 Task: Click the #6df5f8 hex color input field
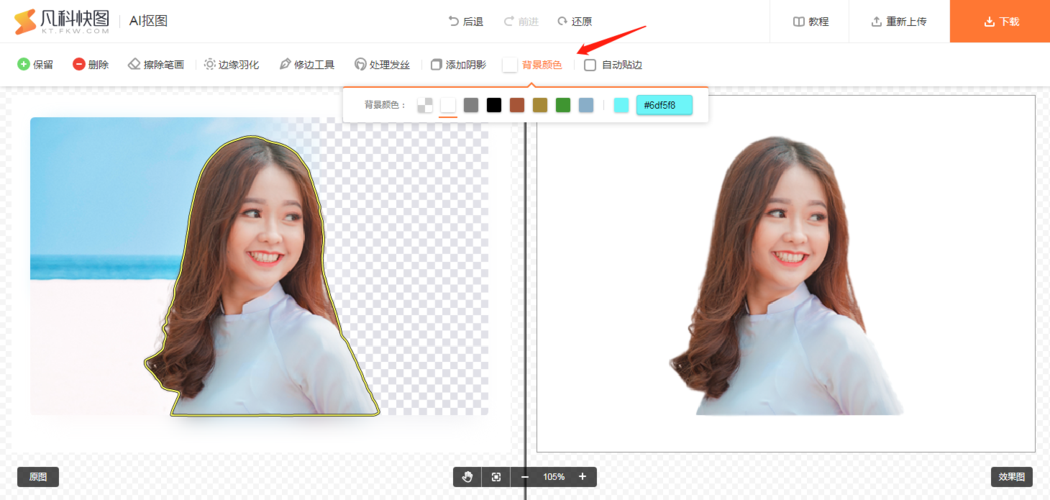pyautogui.click(x=664, y=105)
